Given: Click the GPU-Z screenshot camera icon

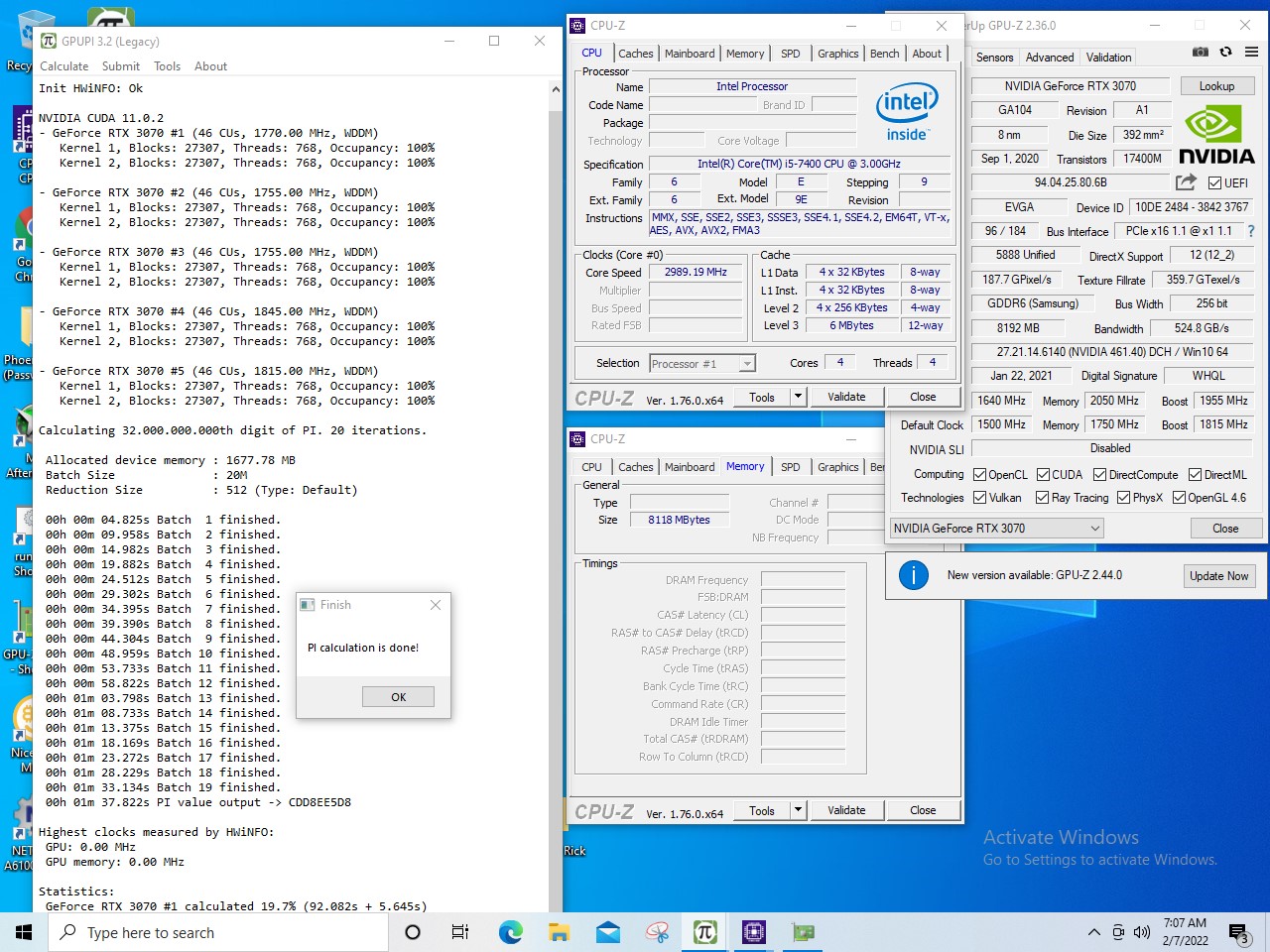Looking at the screenshot, I should point(1200,52).
